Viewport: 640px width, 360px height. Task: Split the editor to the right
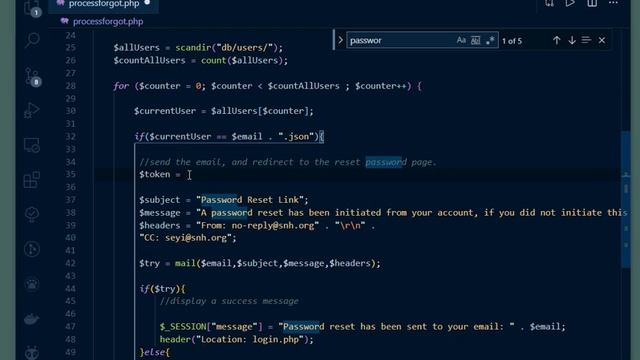coord(592,3)
